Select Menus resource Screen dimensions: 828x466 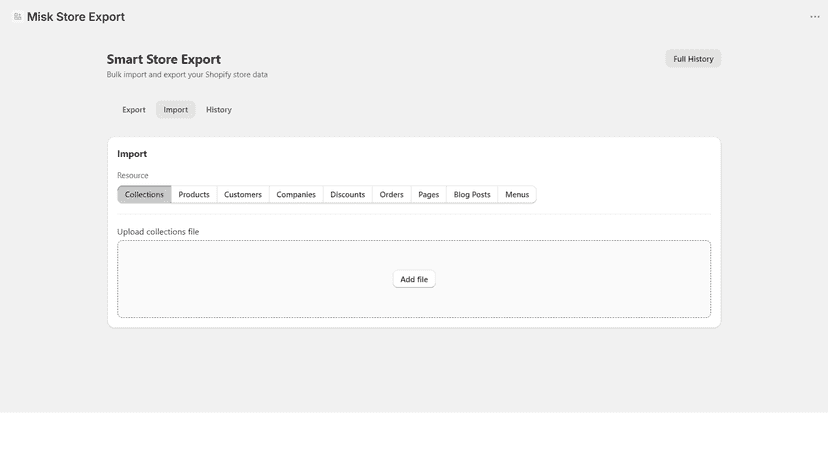[x=517, y=194]
